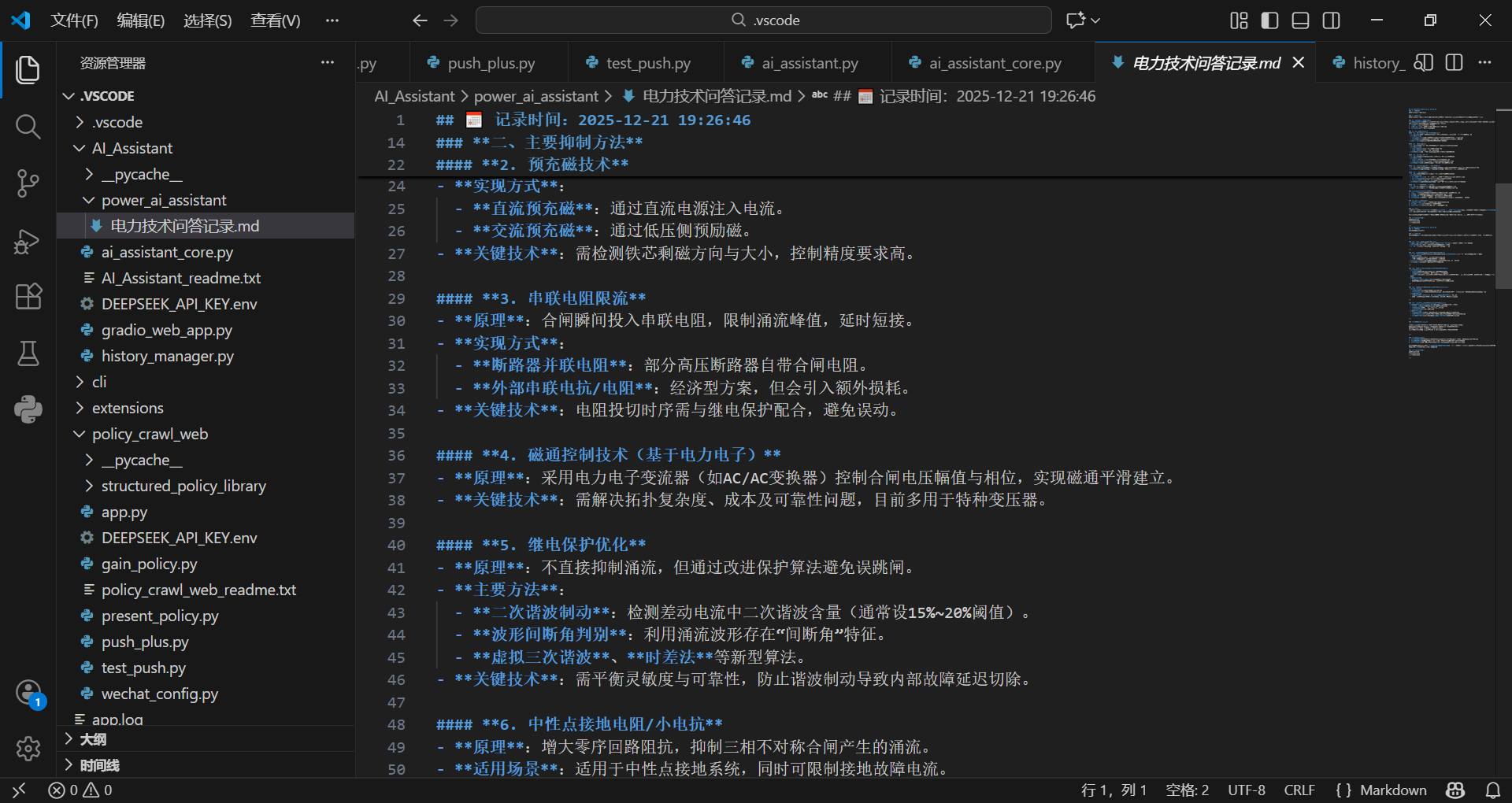Click UTF-8 encoding in the status bar
Image resolution: width=1512 pixels, height=803 pixels.
click(1247, 790)
